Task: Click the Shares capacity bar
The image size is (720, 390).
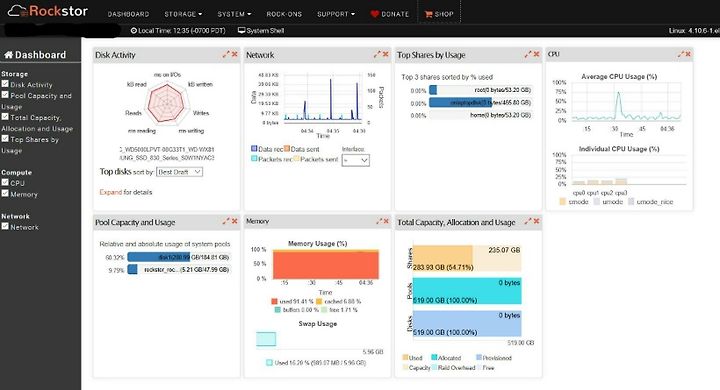Action: [x=467, y=258]
